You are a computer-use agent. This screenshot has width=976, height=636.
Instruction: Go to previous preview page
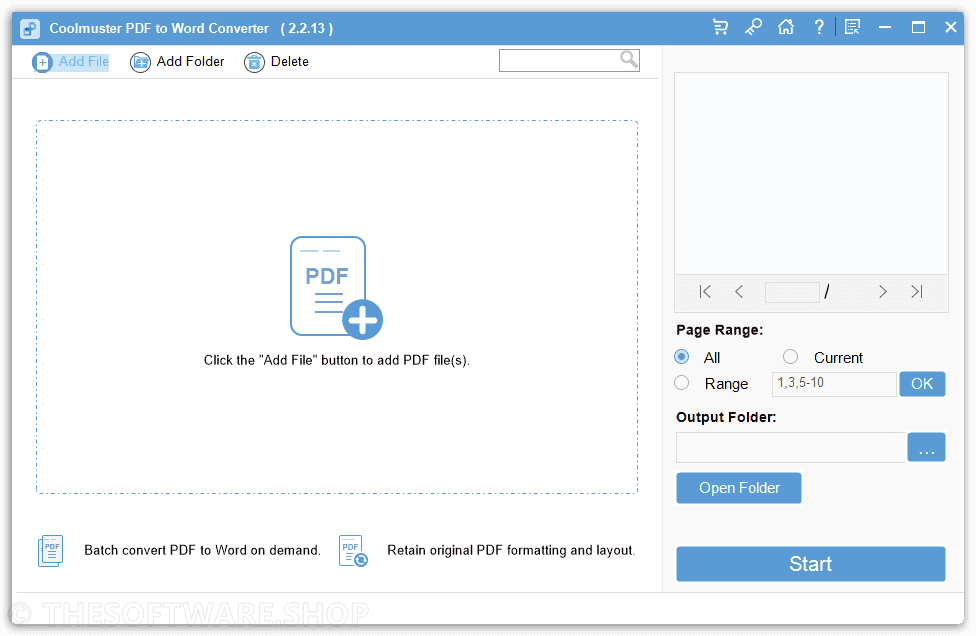coord(739,291)
